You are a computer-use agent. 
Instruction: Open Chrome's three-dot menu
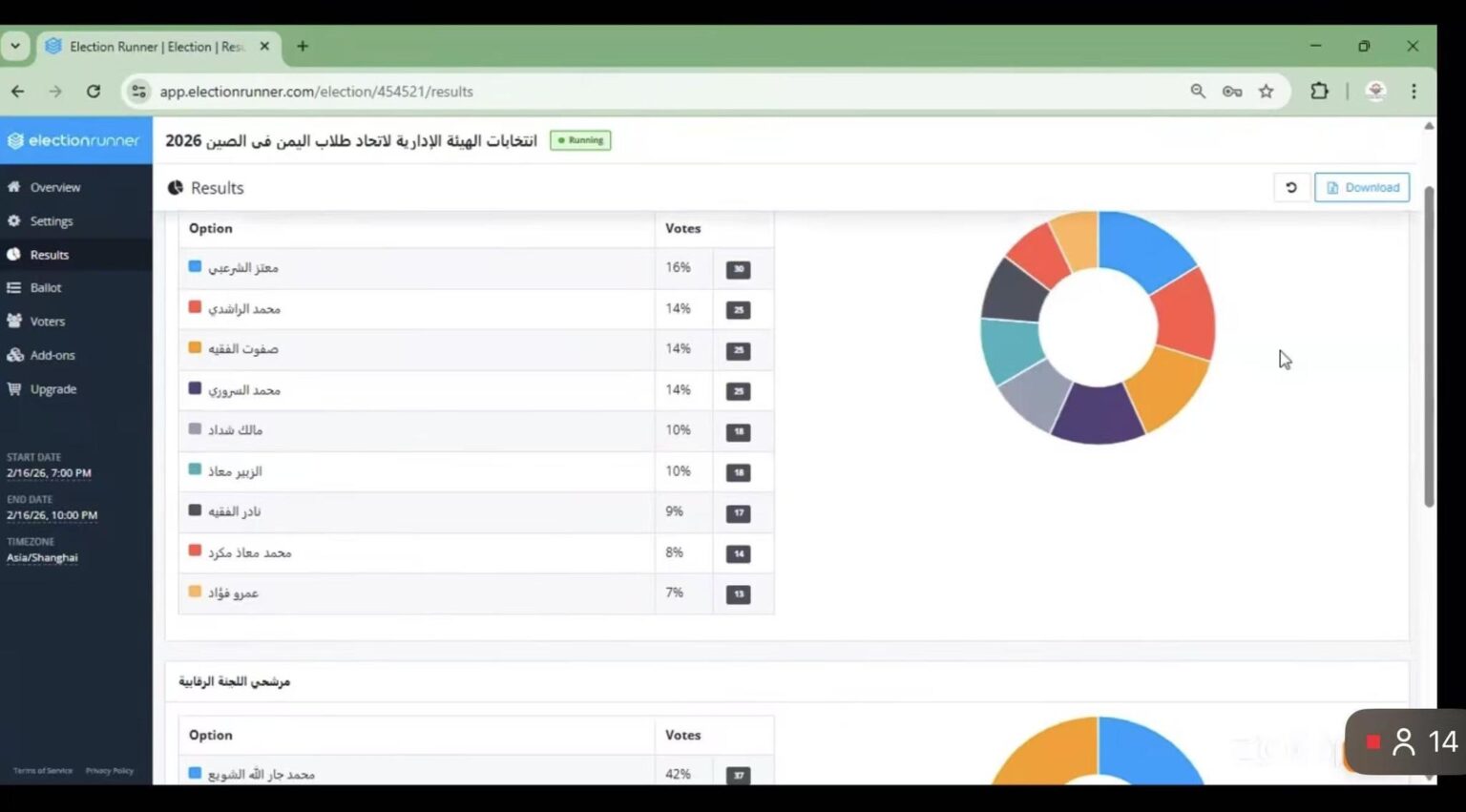(1414, 92)
